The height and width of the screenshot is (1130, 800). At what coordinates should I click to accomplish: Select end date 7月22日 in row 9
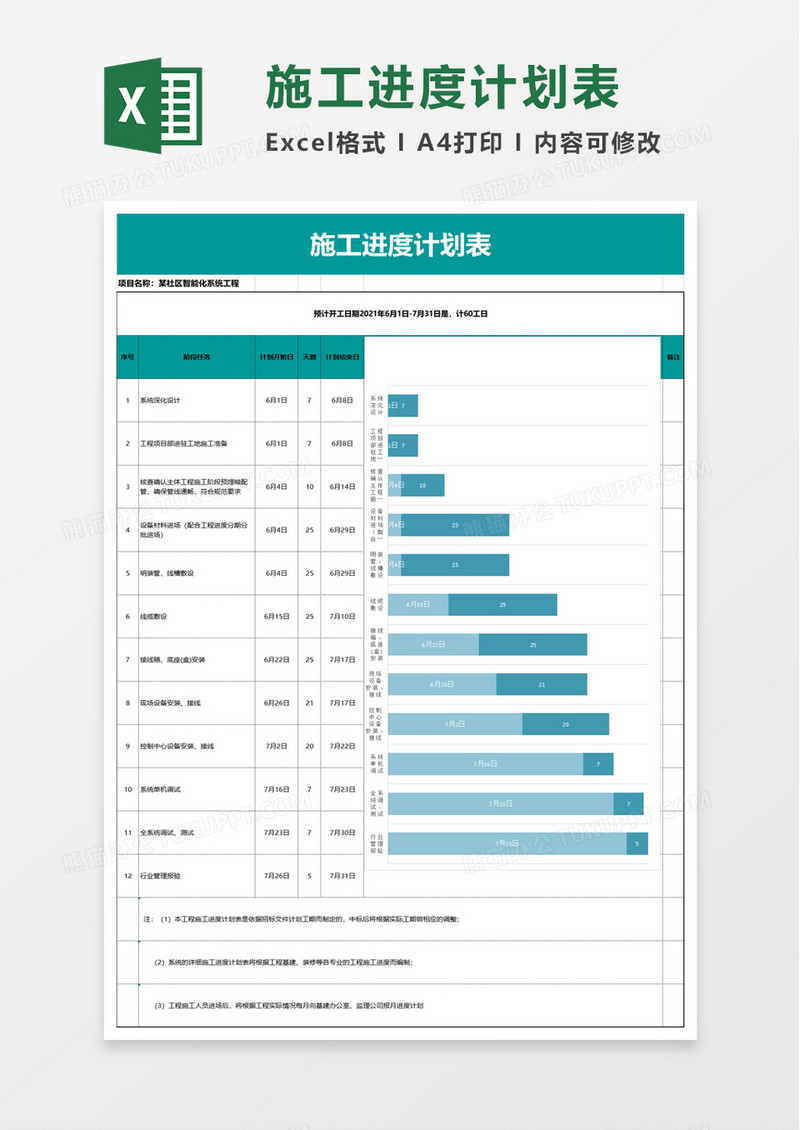click(x=342, y=747)
